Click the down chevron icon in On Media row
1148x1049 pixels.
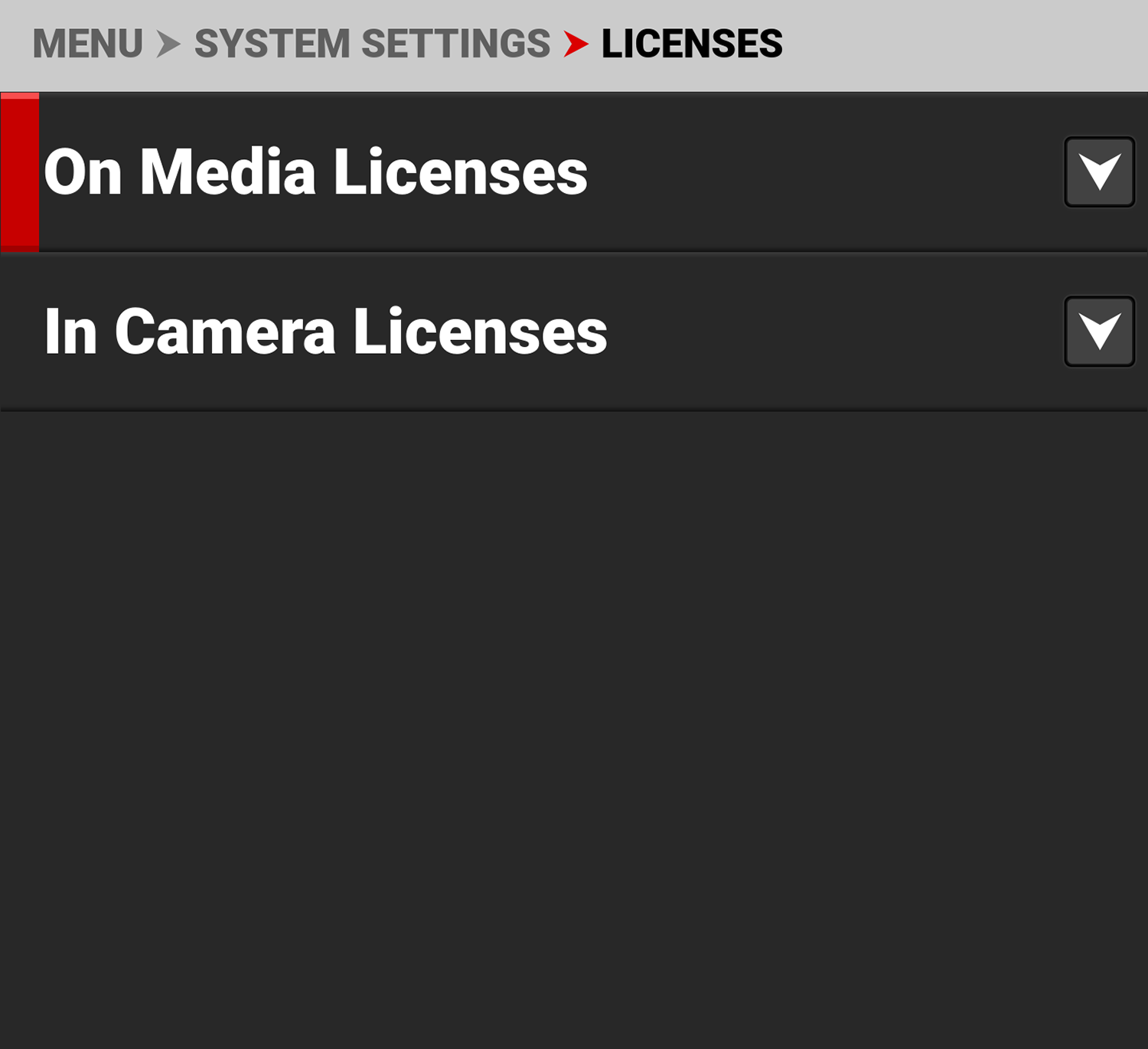[1100, 170]
